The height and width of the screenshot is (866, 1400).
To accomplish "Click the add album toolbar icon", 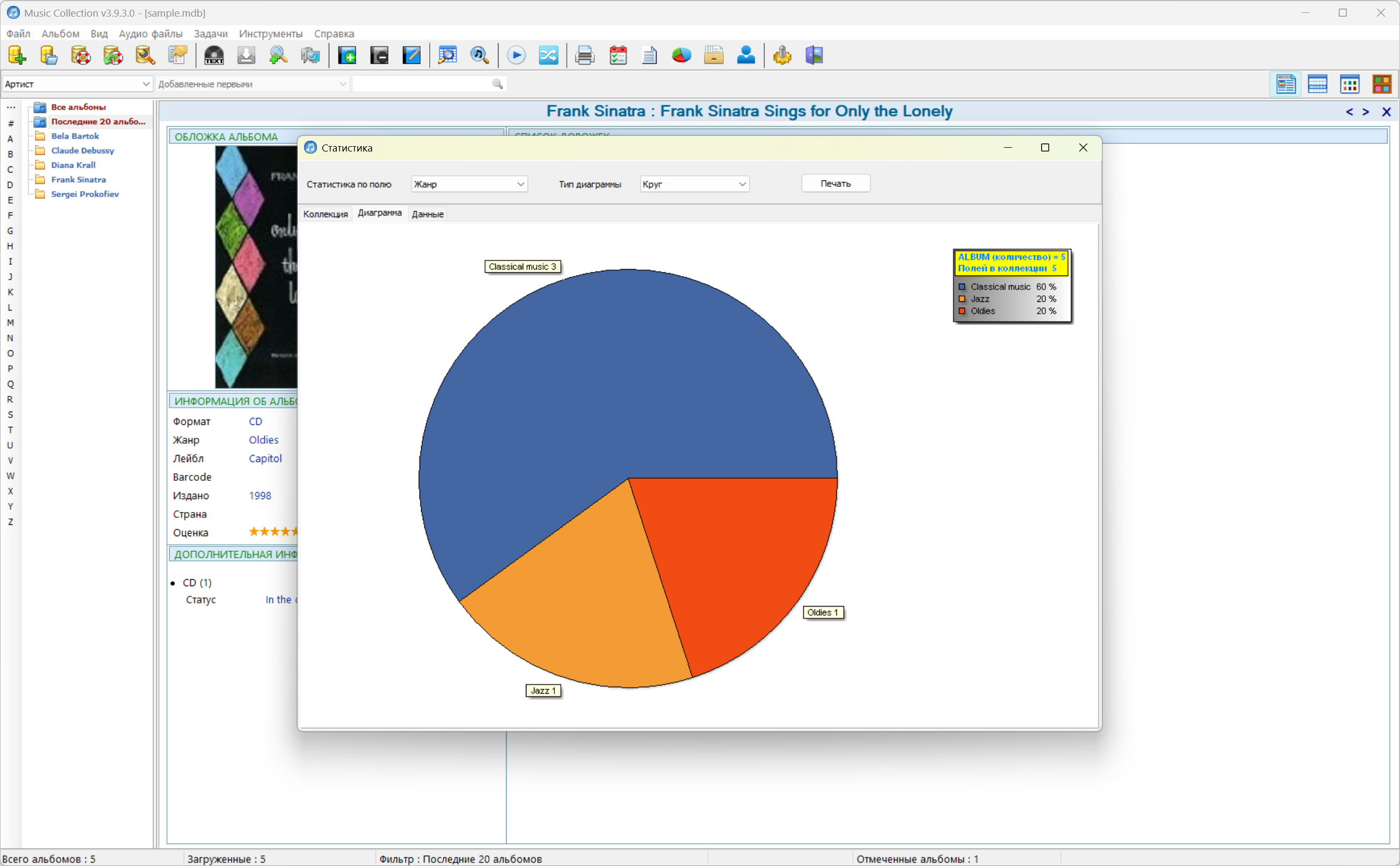I will tap(347, 55).
